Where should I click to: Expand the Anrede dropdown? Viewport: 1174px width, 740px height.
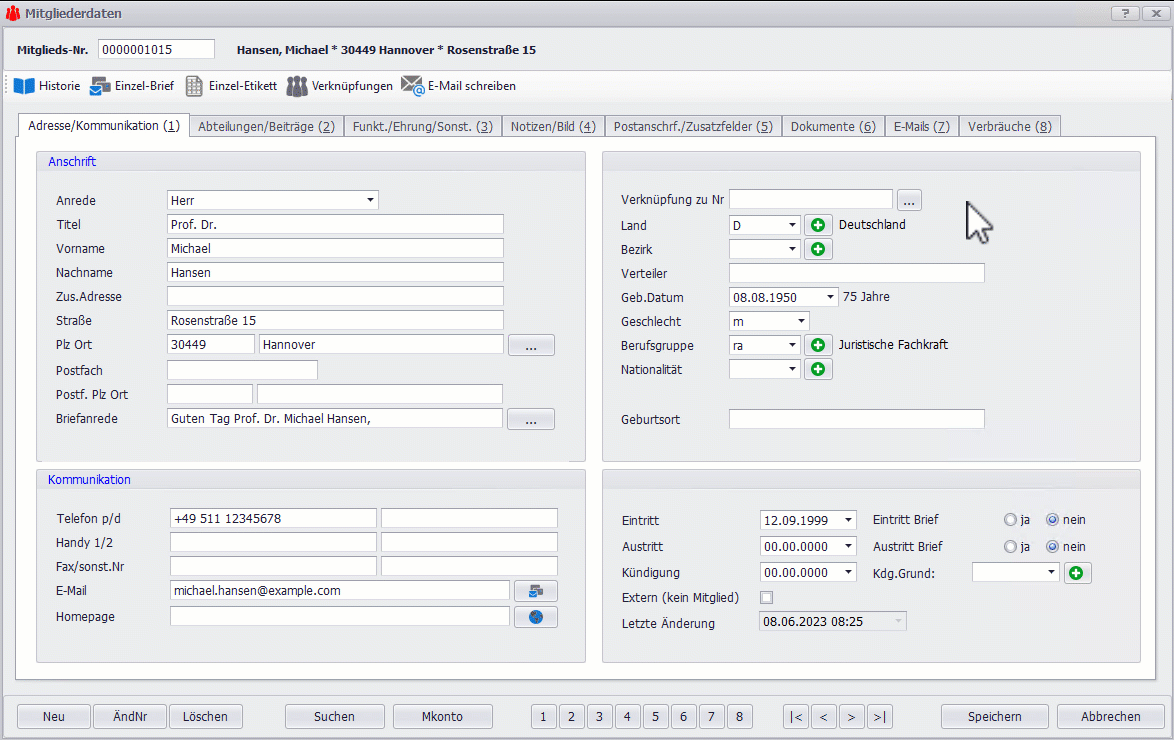pos(371,200)
